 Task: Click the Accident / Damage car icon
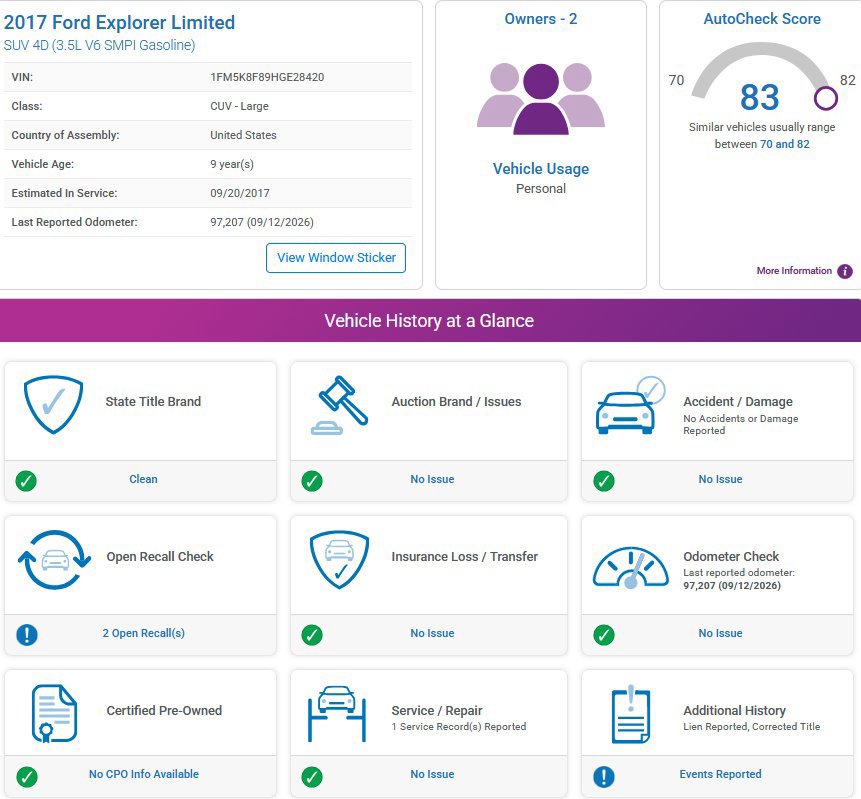[631, 406]
